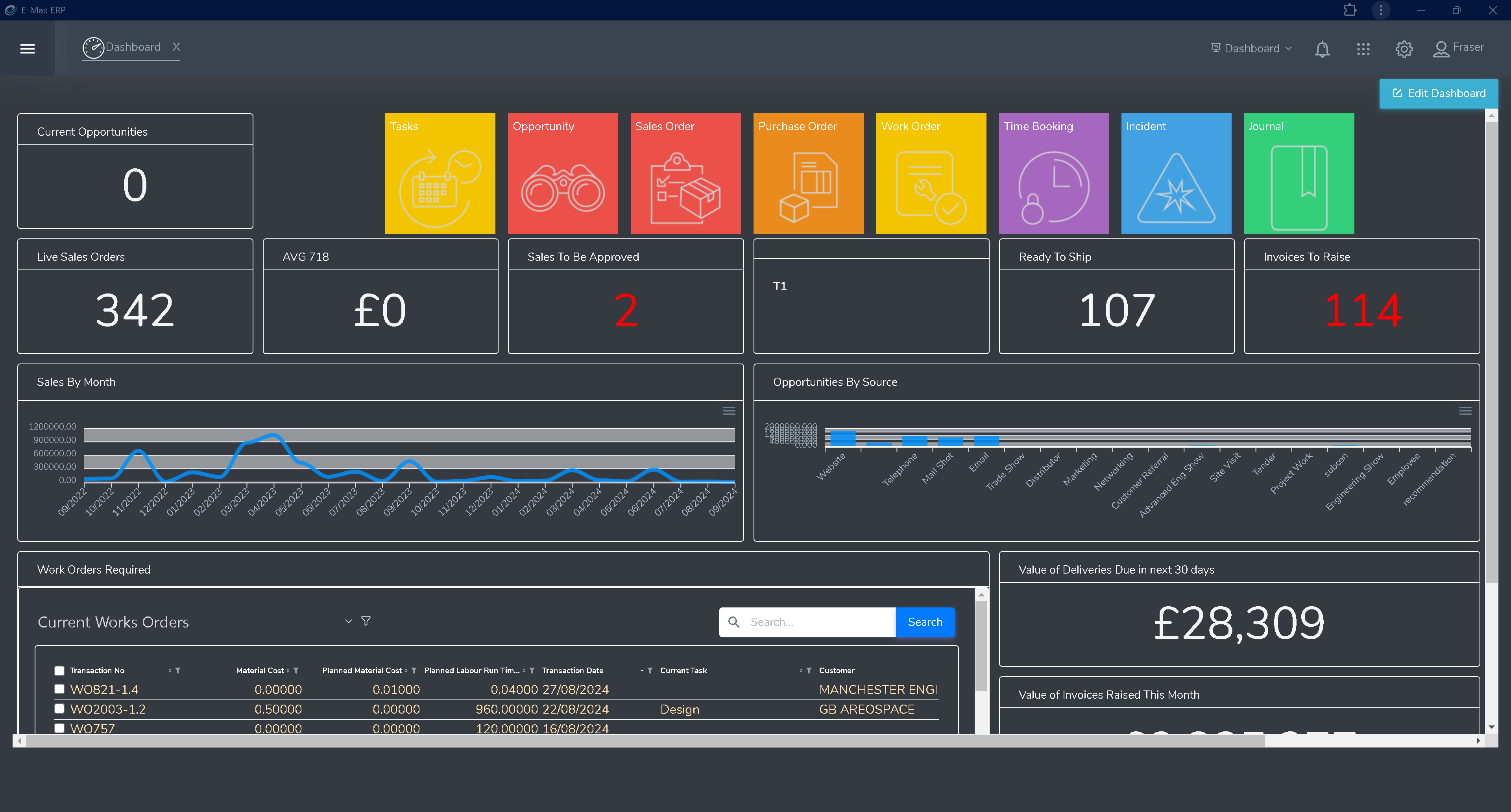Viewport: 1511px width, 812px height.
Task: Toggle checkbox for WO2003-1.2 work order
Action: pos(58,709)
